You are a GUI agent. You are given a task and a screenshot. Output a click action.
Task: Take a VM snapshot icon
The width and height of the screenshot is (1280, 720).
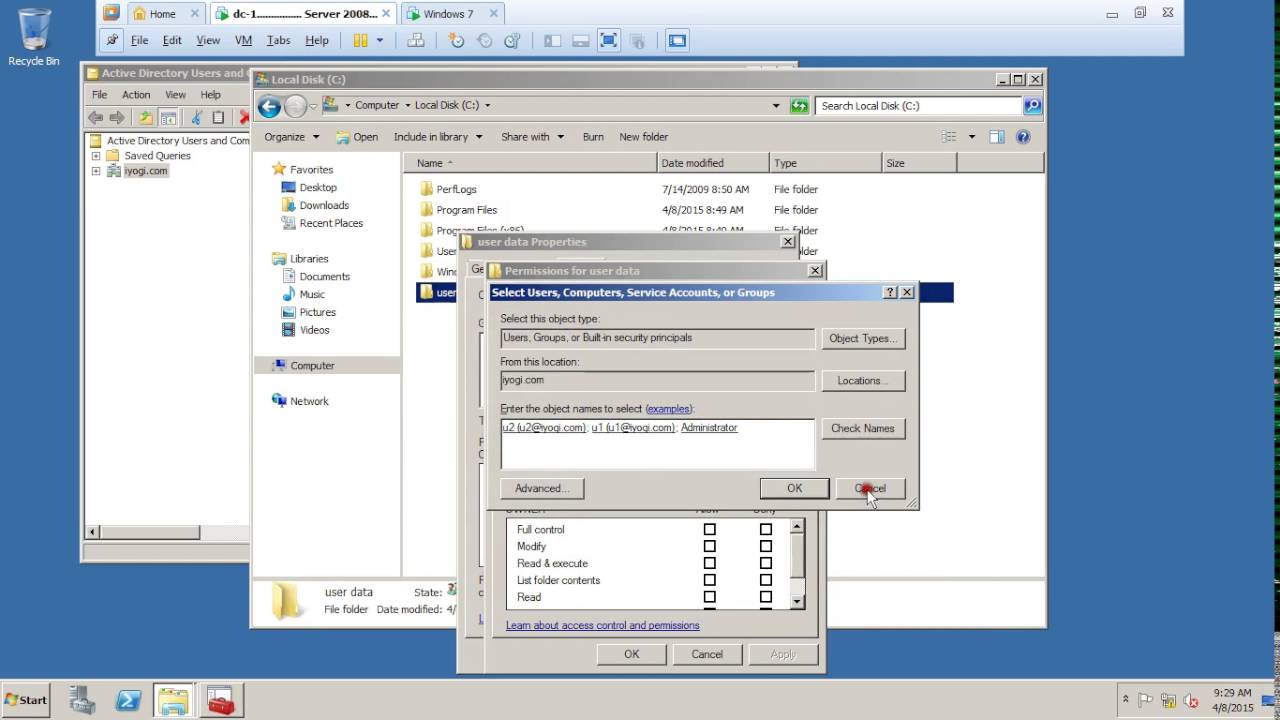click(457, 41)
